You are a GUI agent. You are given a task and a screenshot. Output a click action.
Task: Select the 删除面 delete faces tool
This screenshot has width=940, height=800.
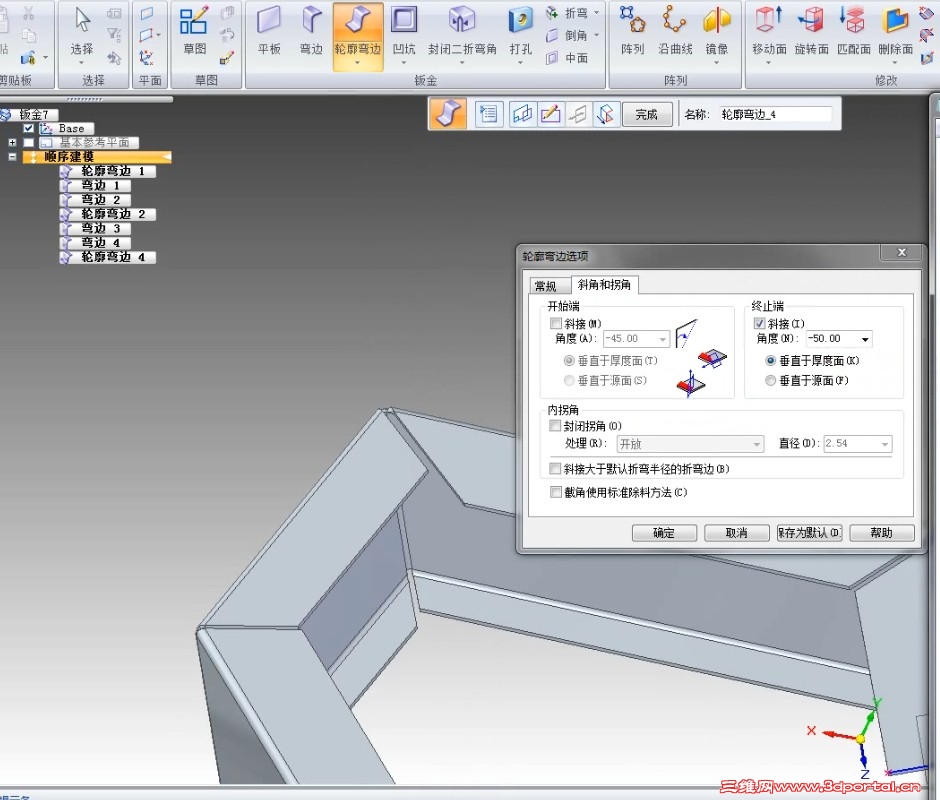point(895,31)
